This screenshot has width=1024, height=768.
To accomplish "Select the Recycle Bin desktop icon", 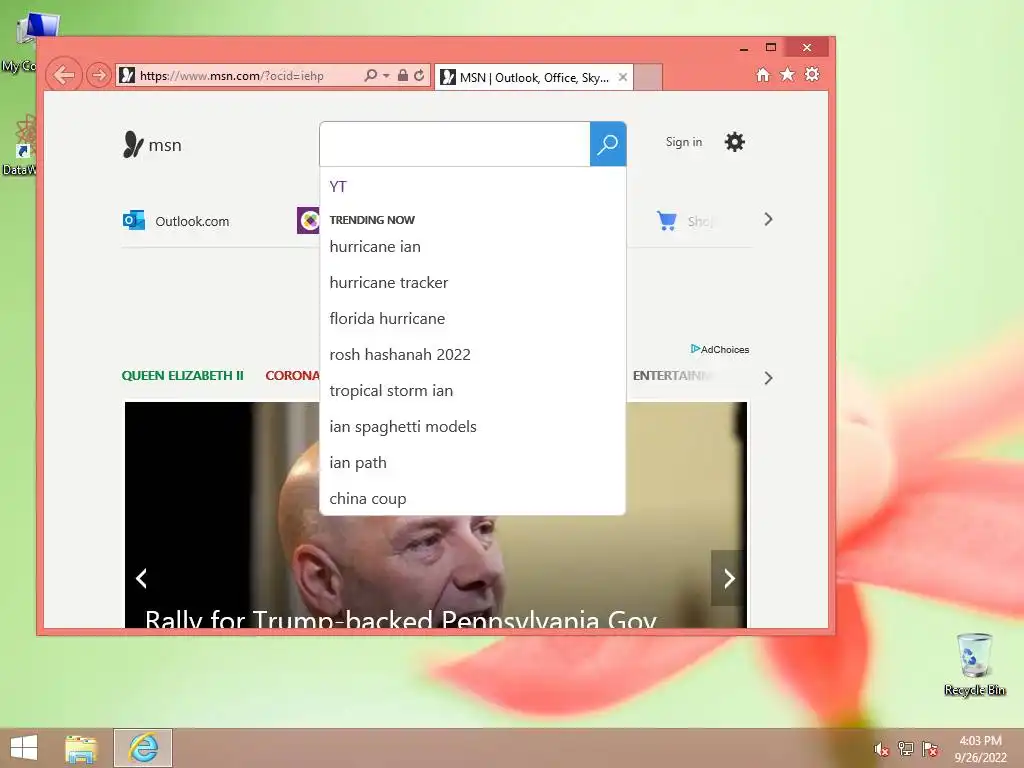I will [x=974, y=664].
